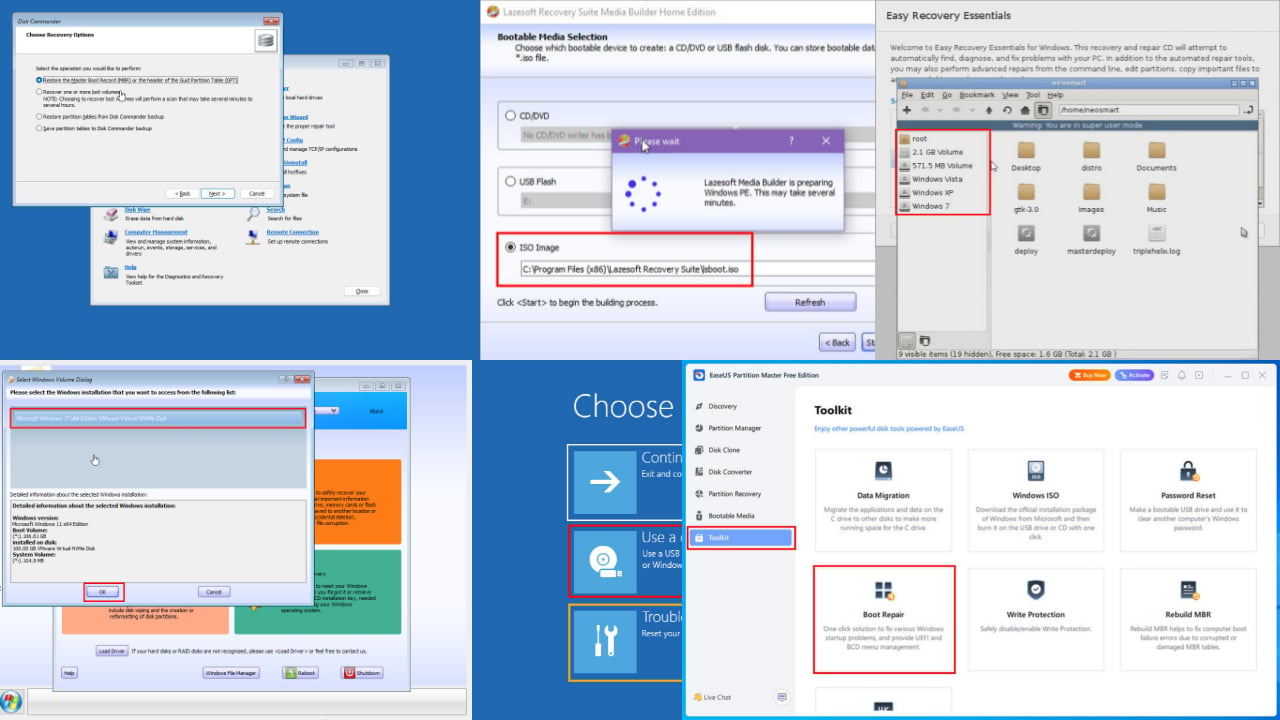Click the Reboot button
The height and width of the screenshot is (720, 1280).
click(x=302, y=673)
